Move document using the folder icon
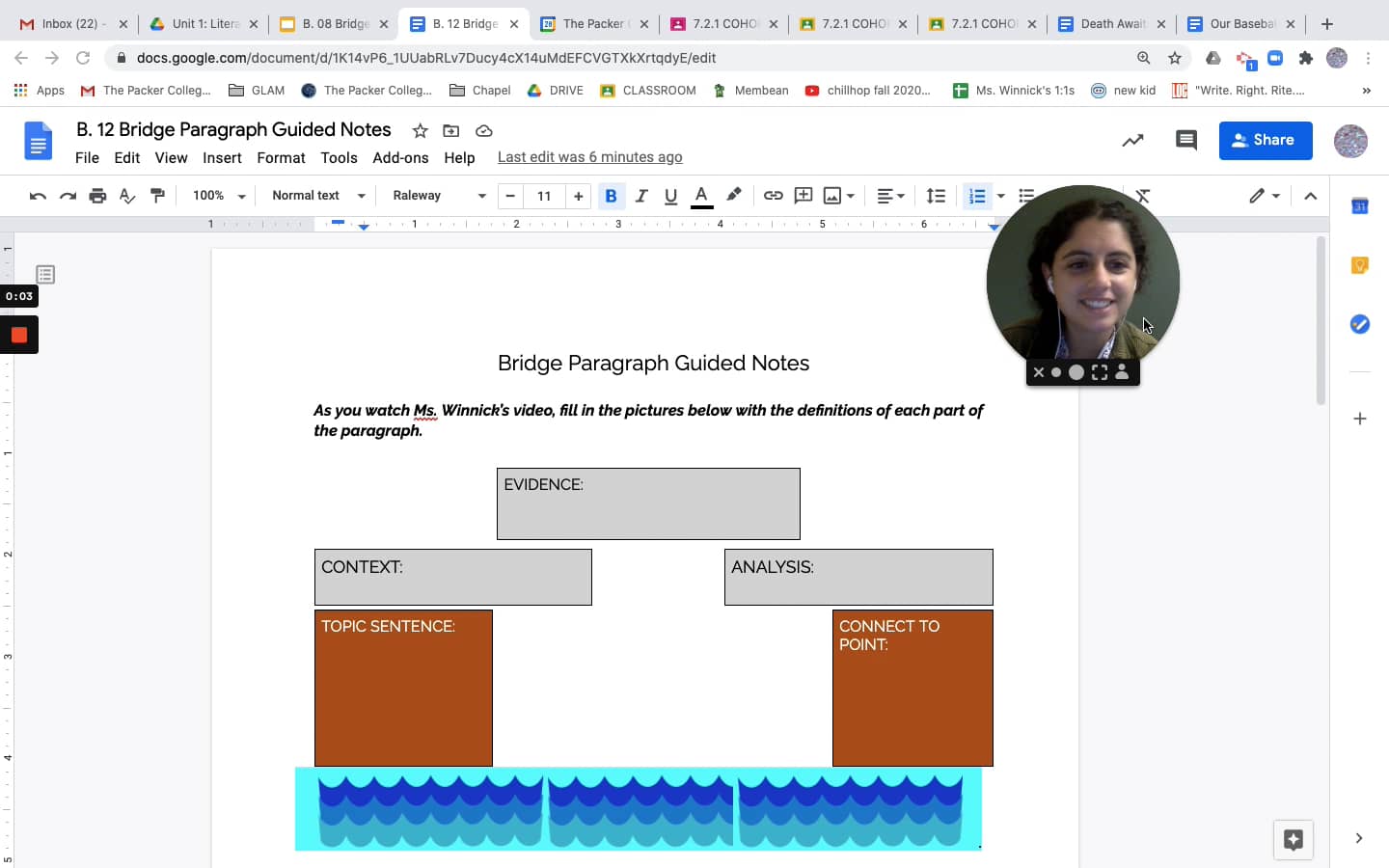Image resolution: width=1389 pixels, height=868 pixels. (x=450, y=130)
